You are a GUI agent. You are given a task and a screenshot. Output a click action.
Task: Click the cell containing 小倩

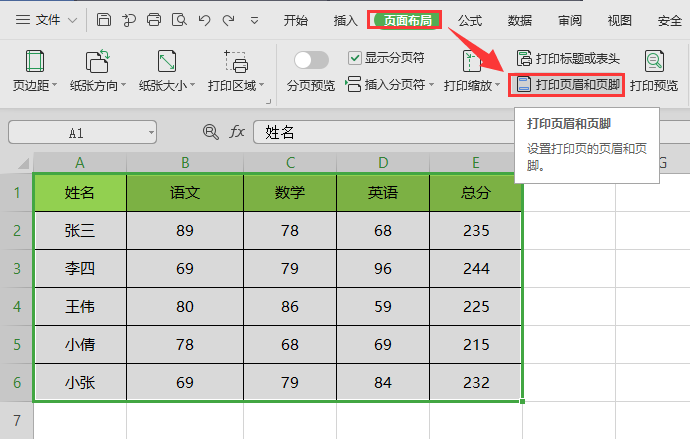(80, 344)
